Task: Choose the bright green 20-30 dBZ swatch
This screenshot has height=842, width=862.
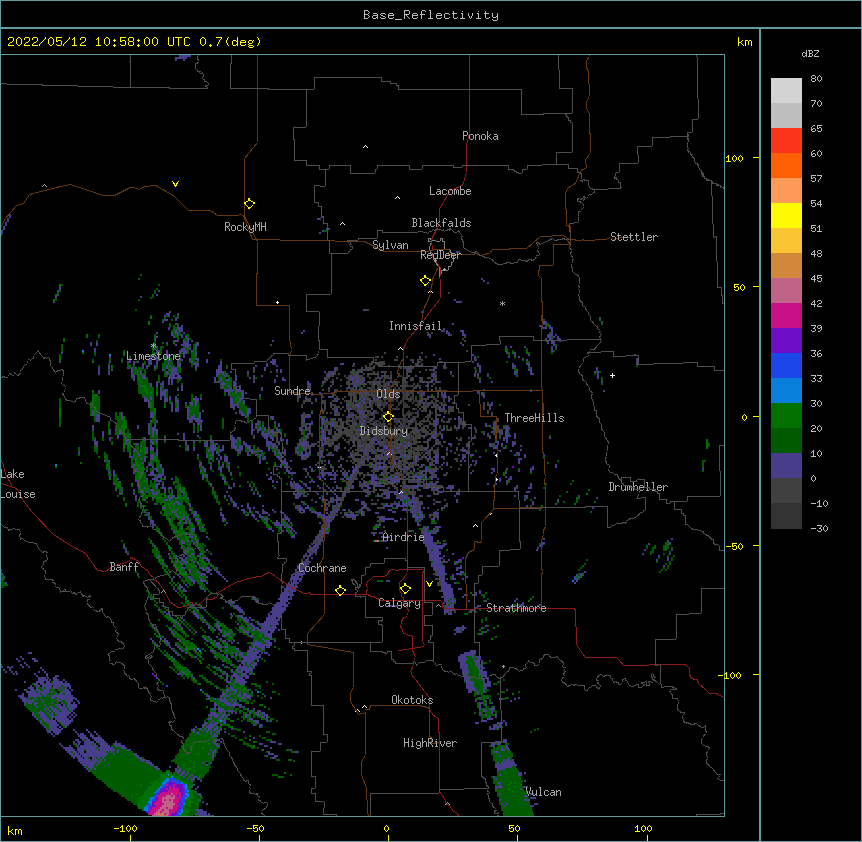Action: coord(786,416)
